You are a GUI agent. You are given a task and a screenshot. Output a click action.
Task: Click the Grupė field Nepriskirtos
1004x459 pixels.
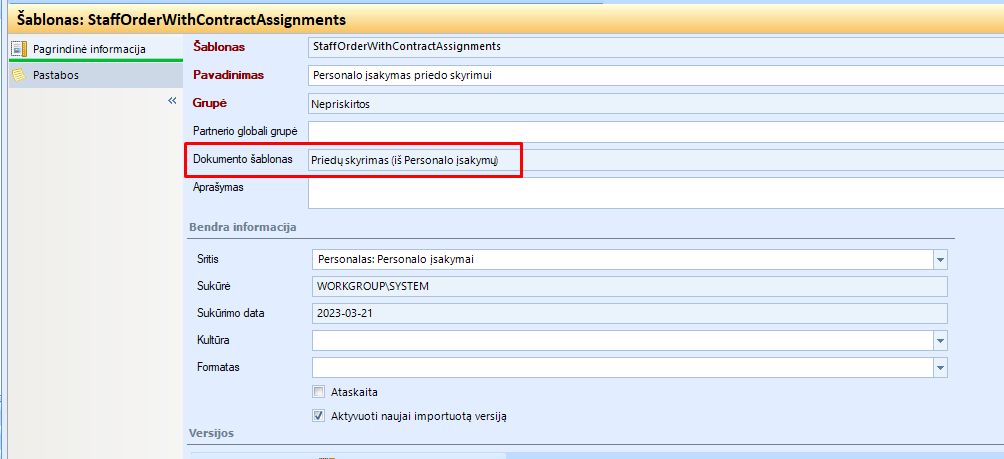[x=656, y=104]
